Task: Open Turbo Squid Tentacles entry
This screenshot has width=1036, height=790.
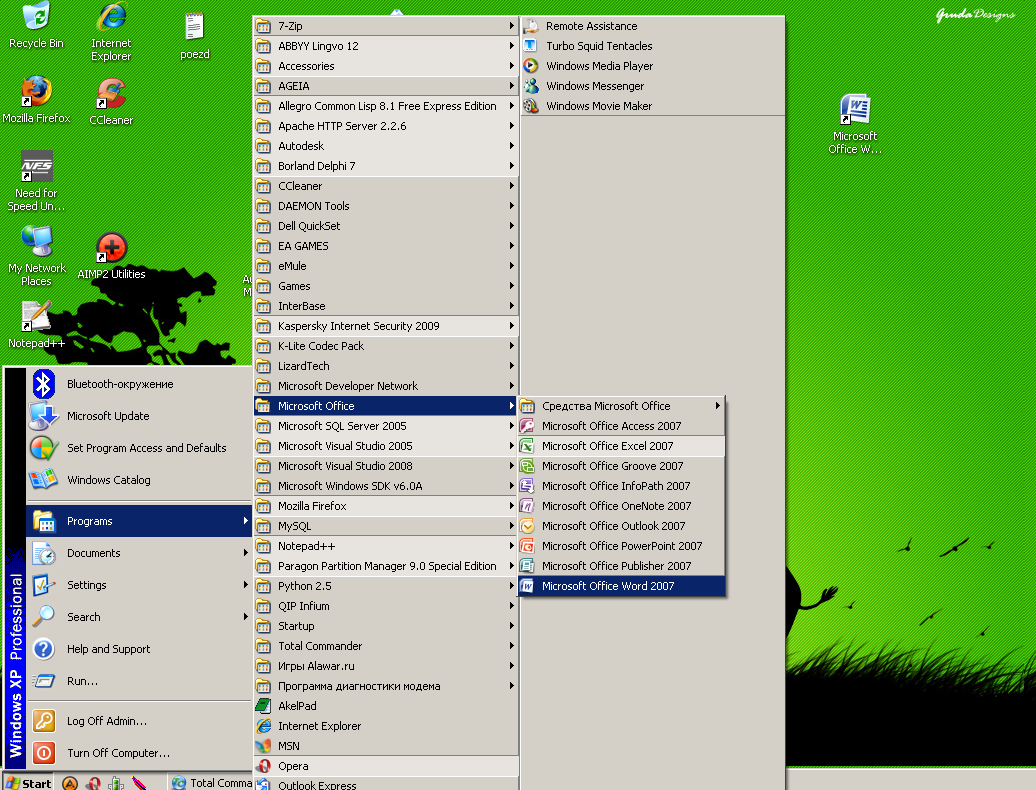Action: click(x=653, y=46)
